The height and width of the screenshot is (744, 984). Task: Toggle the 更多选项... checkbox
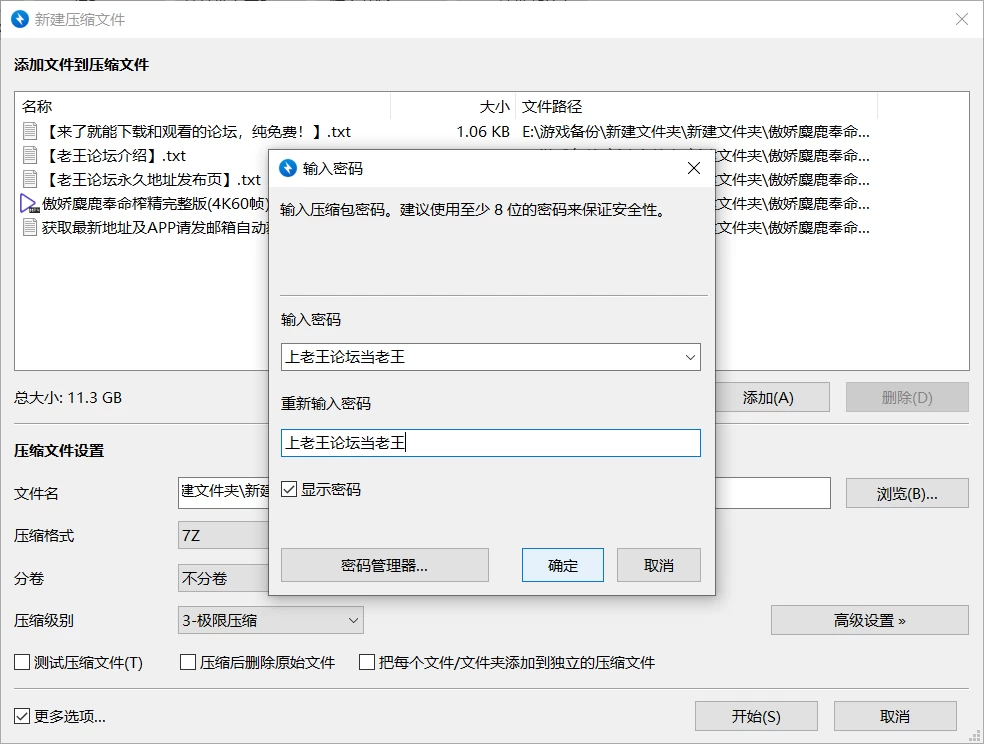click(x=22, y=716)
